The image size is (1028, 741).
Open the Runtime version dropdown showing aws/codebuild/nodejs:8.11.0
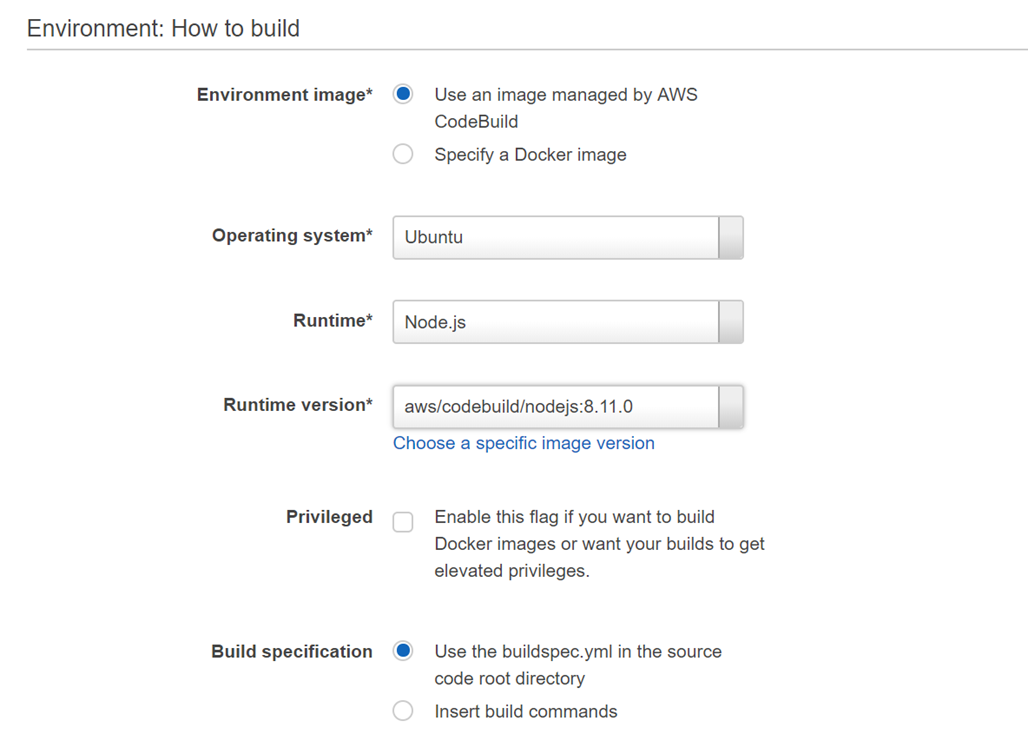point(555,407)
